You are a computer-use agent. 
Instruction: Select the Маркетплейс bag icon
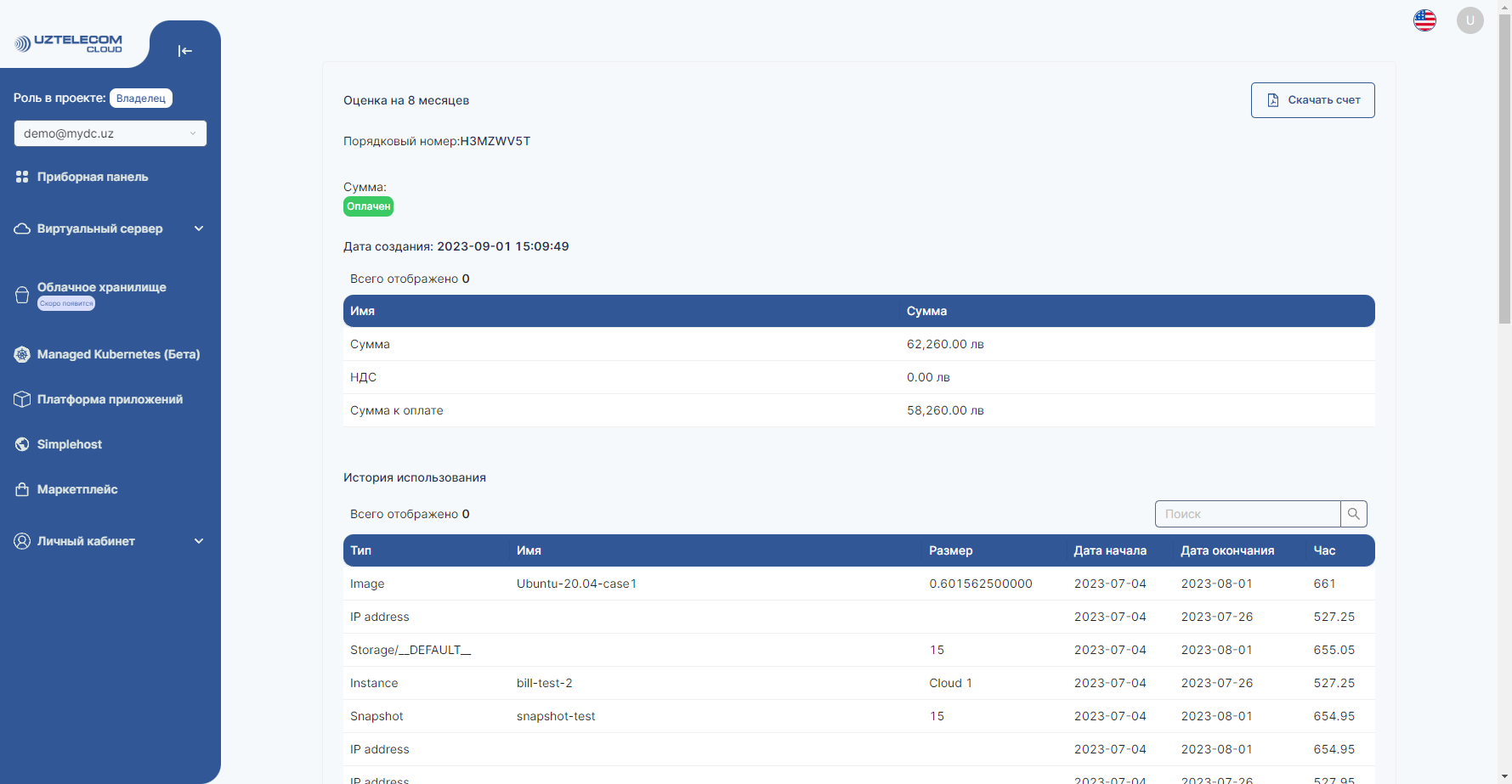click(22, 489)
